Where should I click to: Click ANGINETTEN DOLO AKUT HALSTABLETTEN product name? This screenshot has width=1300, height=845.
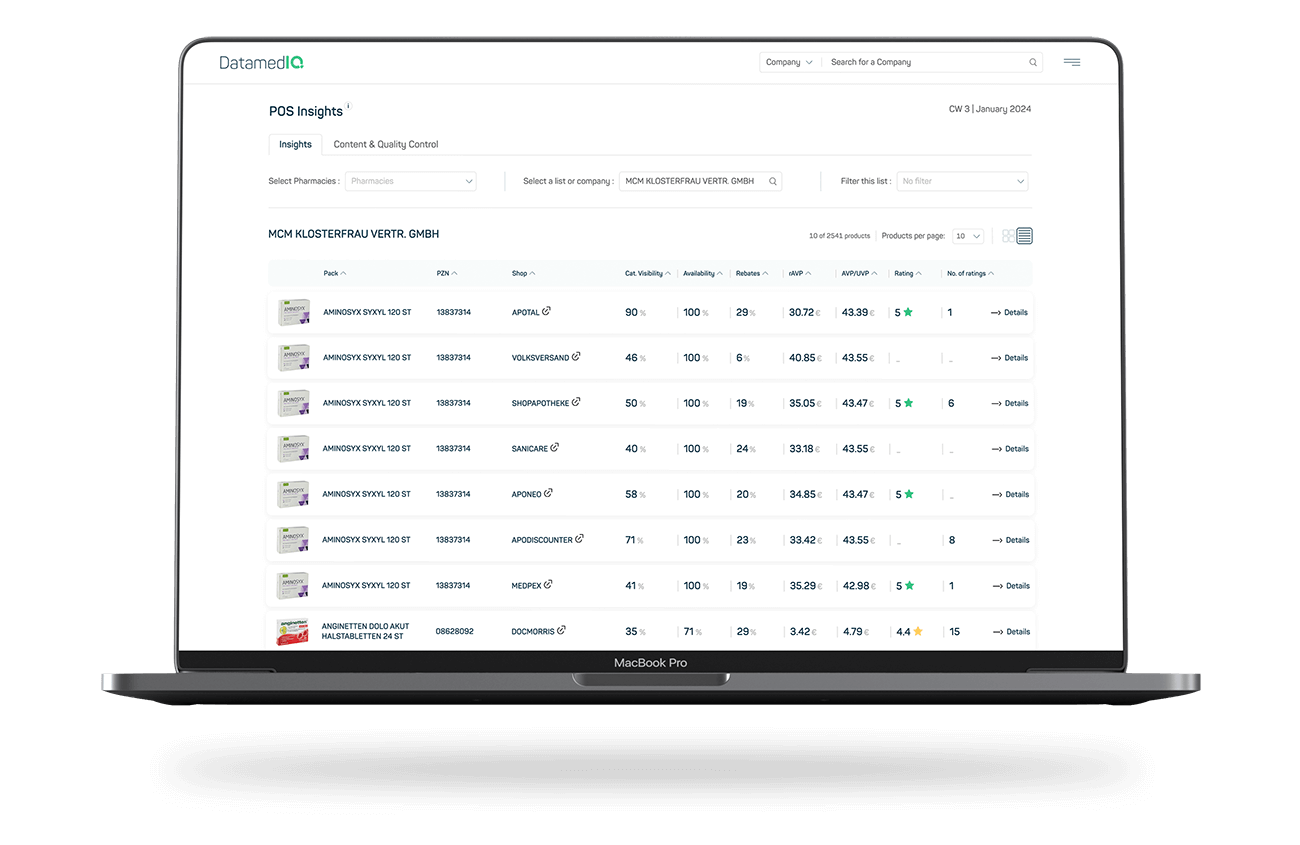pos(366,631)
